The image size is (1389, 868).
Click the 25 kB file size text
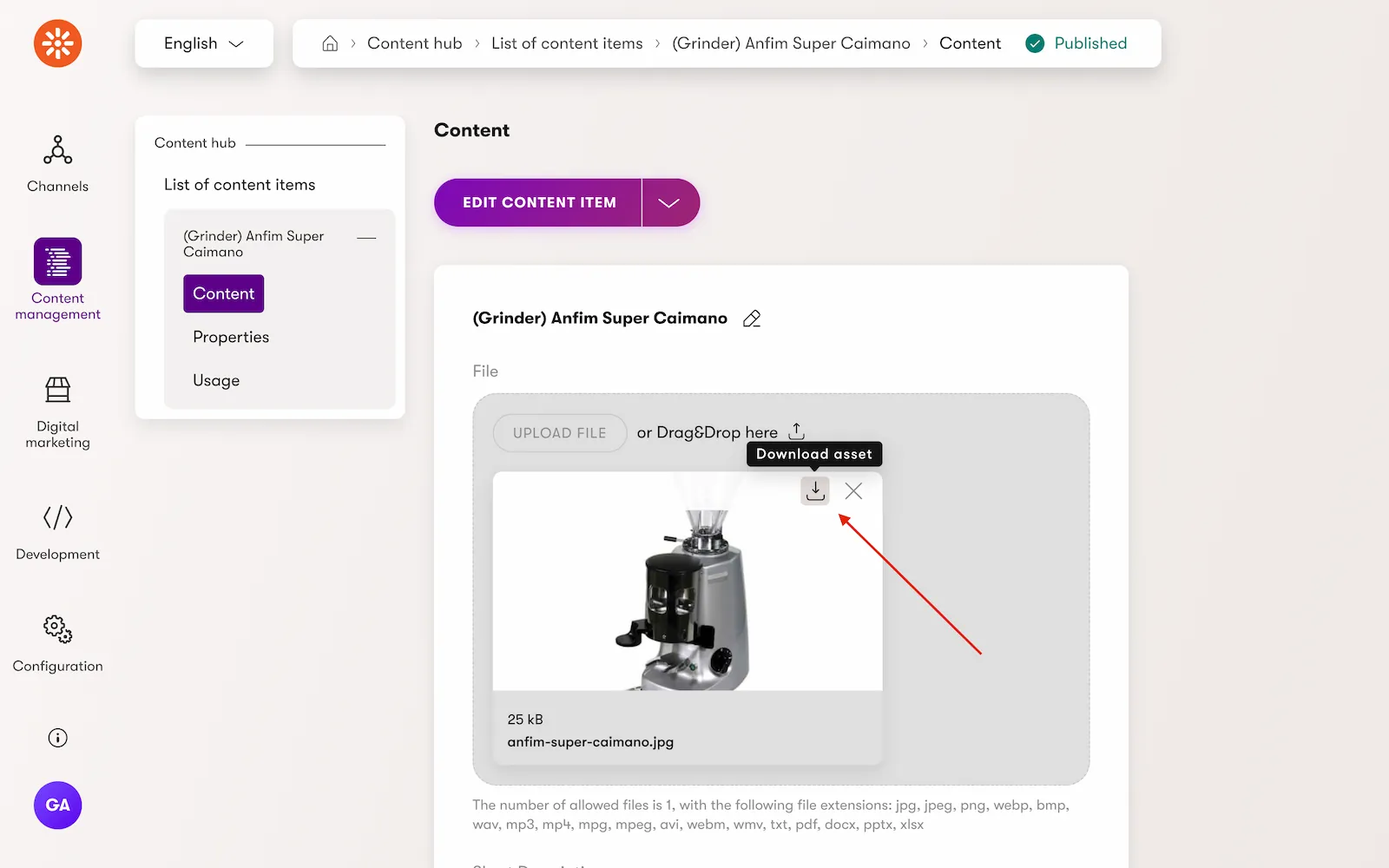[x=525, y=720]
